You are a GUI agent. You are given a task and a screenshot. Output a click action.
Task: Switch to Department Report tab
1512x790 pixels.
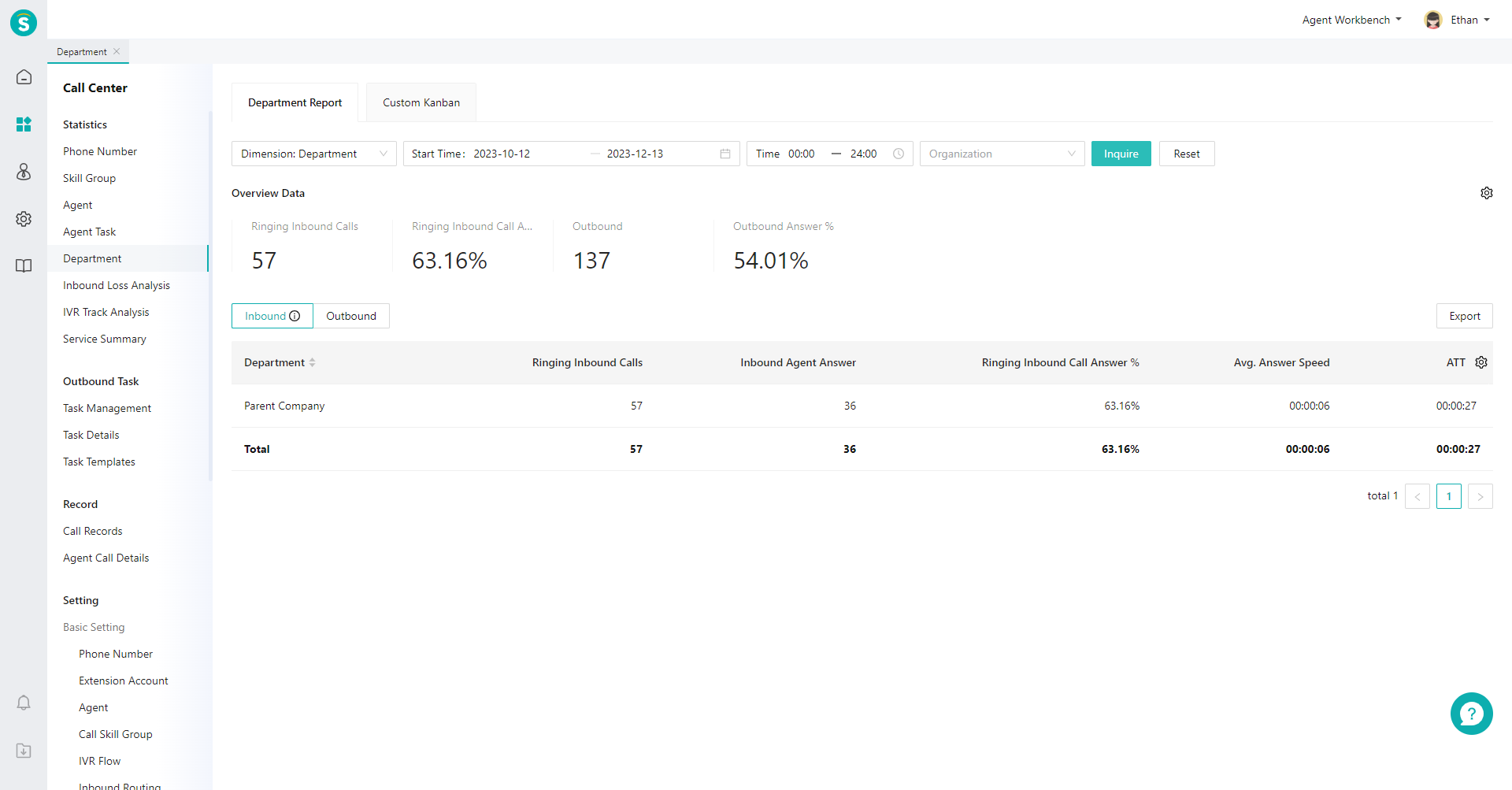295,102
